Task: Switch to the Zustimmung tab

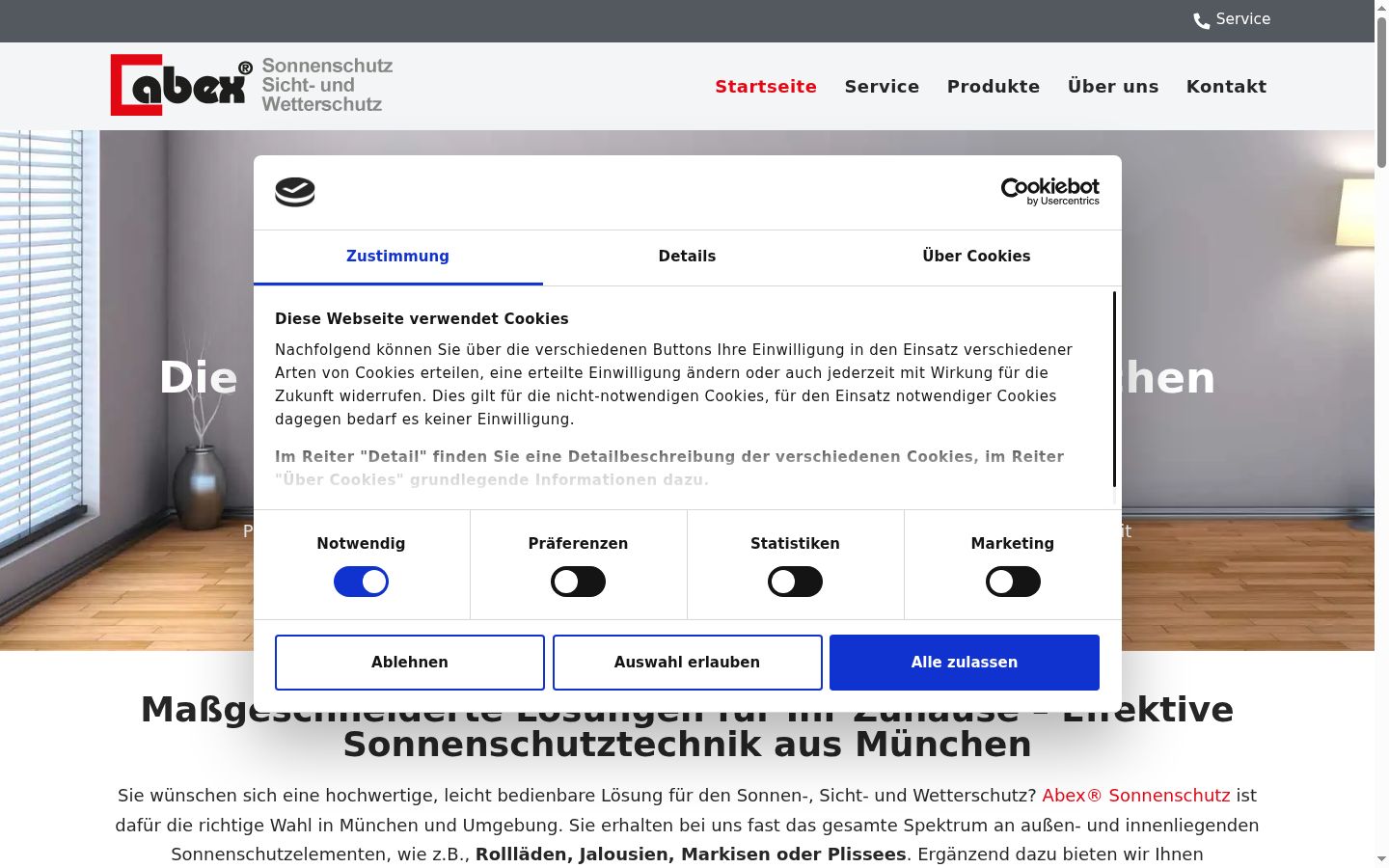Action: click(x=397, y=257)
